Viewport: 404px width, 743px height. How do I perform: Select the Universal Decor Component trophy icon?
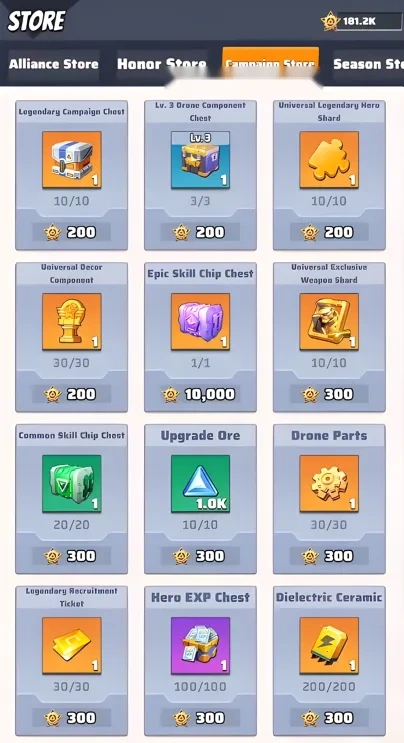(x=72, y=322)
